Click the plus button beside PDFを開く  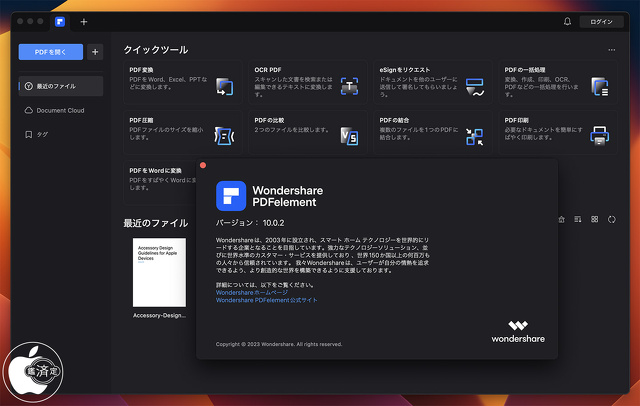95,52
